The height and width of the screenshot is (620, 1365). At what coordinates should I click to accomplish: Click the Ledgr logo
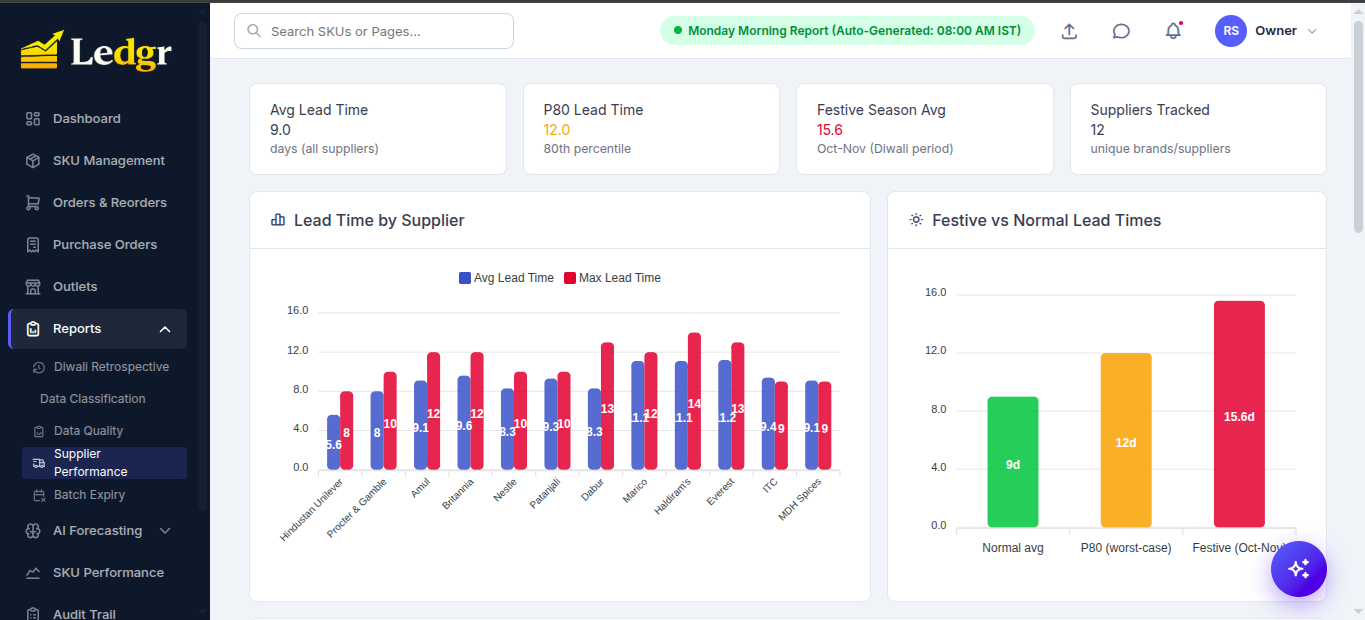tap(96, 50)
